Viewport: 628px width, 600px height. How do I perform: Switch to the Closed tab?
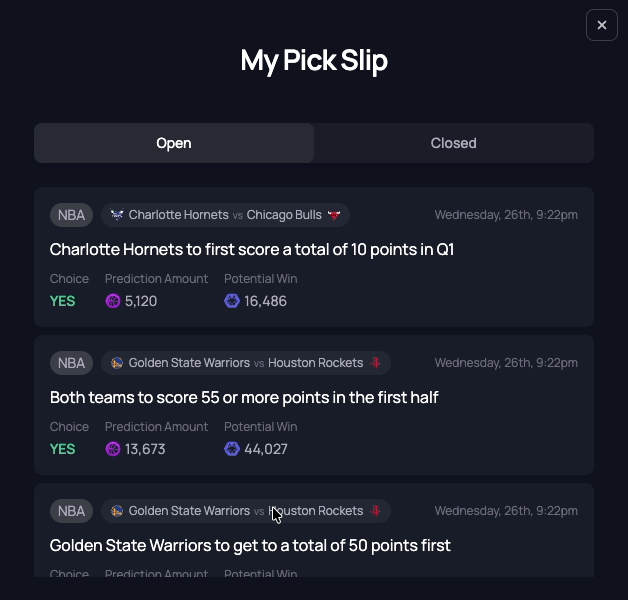[x=453, y=143]
